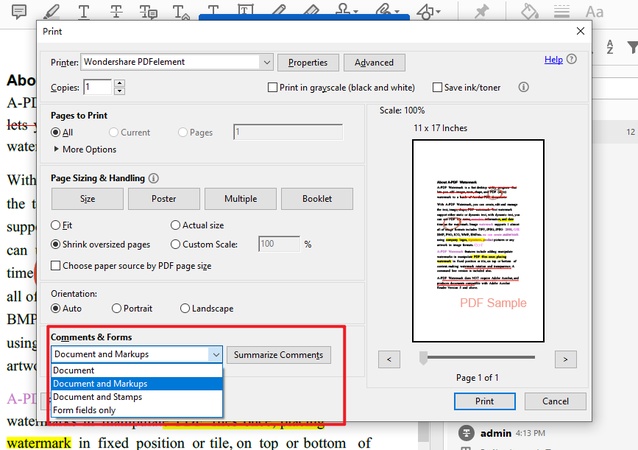The height and width of the screenshot is (450, 638).
Task: Select the strikethrough text tool
Action: (x=116, y=11)
